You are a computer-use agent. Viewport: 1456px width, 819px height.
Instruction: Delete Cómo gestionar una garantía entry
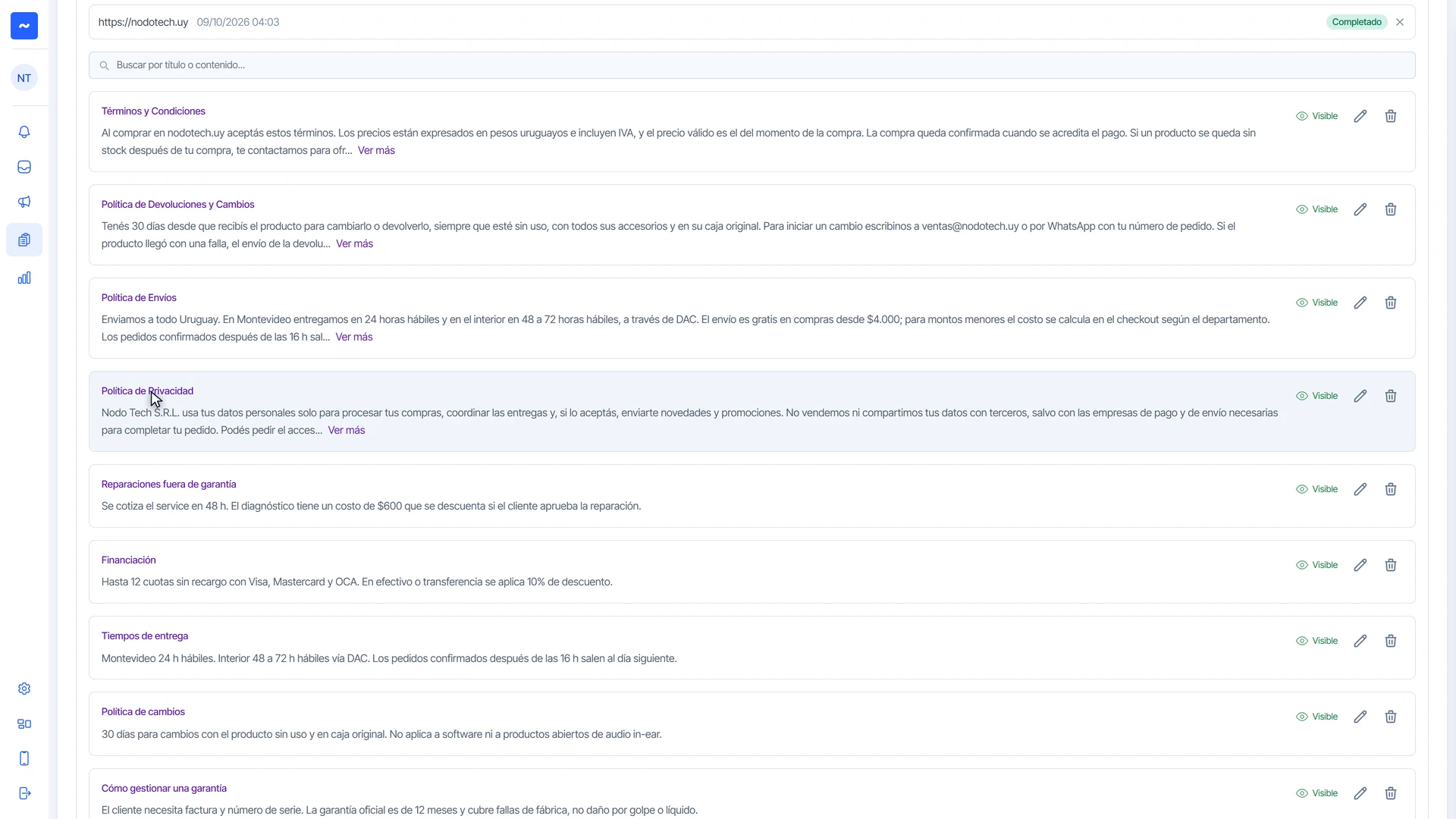tap(1391, 793)
